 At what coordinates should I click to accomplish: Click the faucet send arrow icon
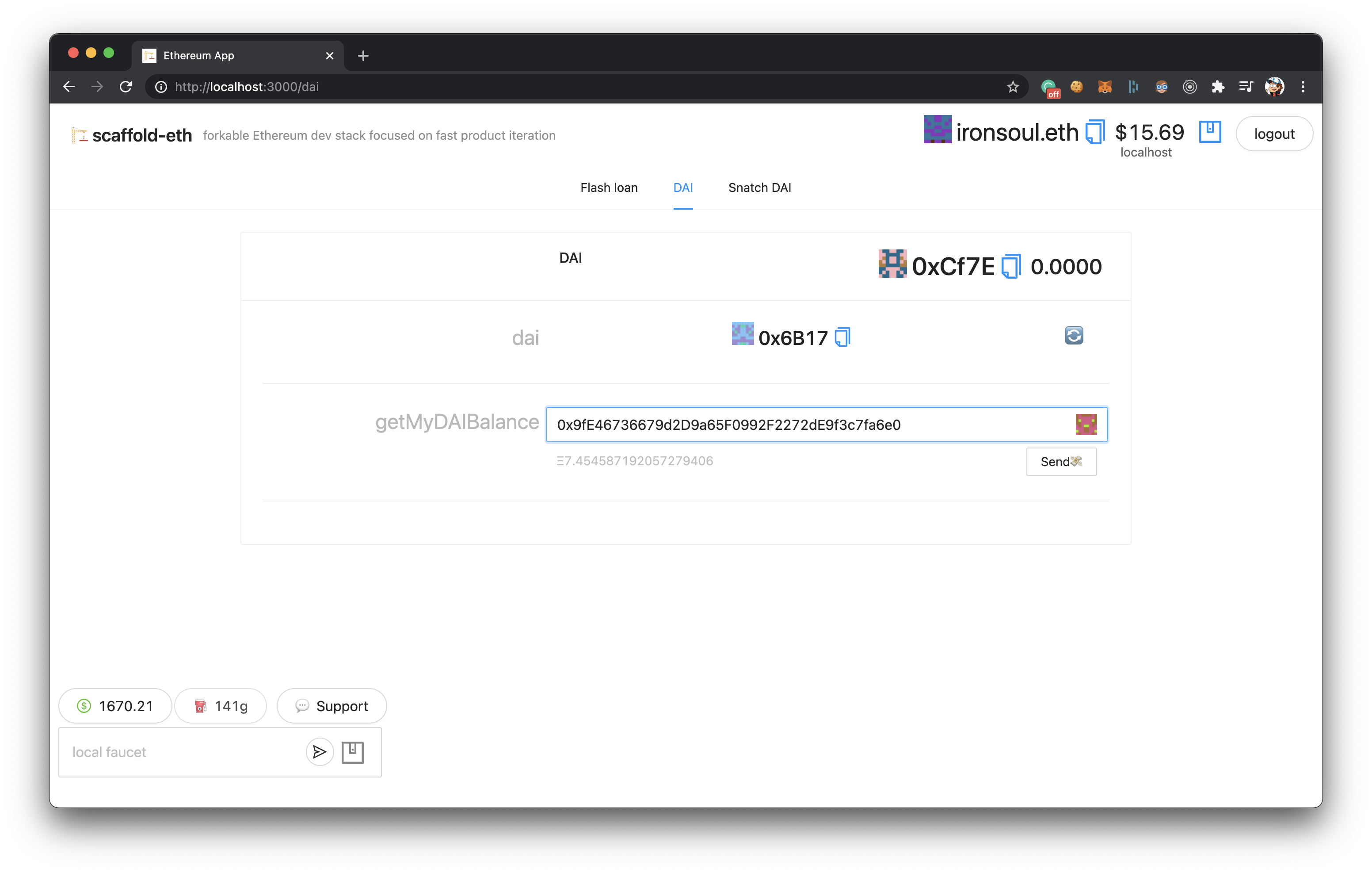click(x=320, y=751)
